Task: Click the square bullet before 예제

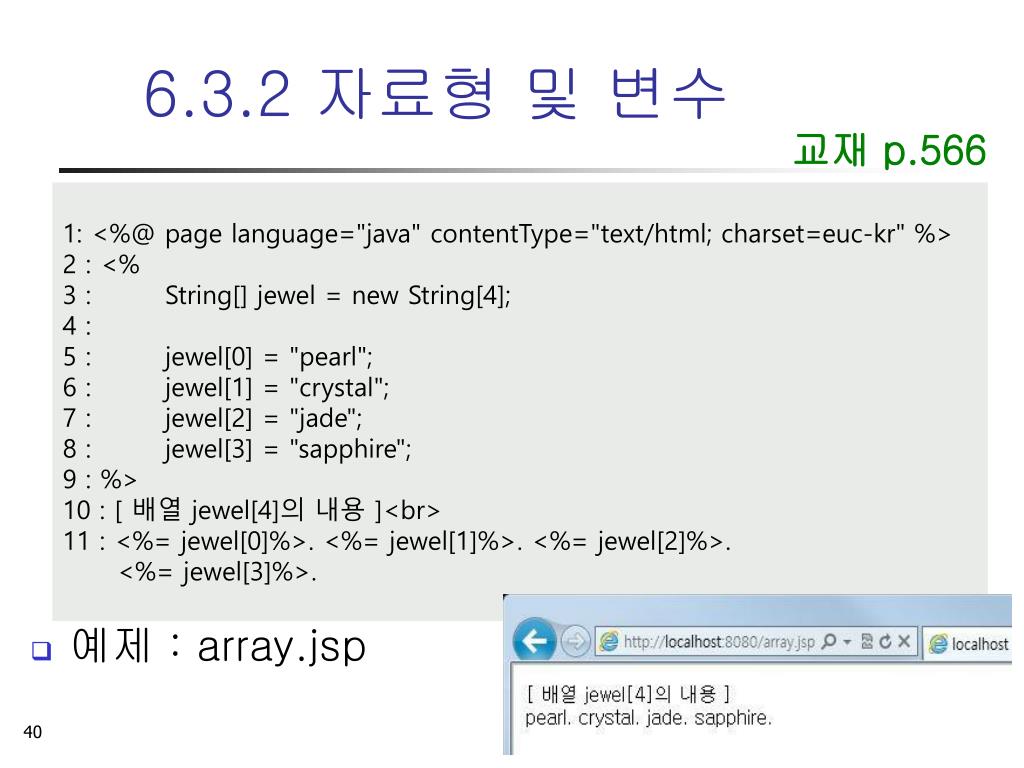Action: 41,650
